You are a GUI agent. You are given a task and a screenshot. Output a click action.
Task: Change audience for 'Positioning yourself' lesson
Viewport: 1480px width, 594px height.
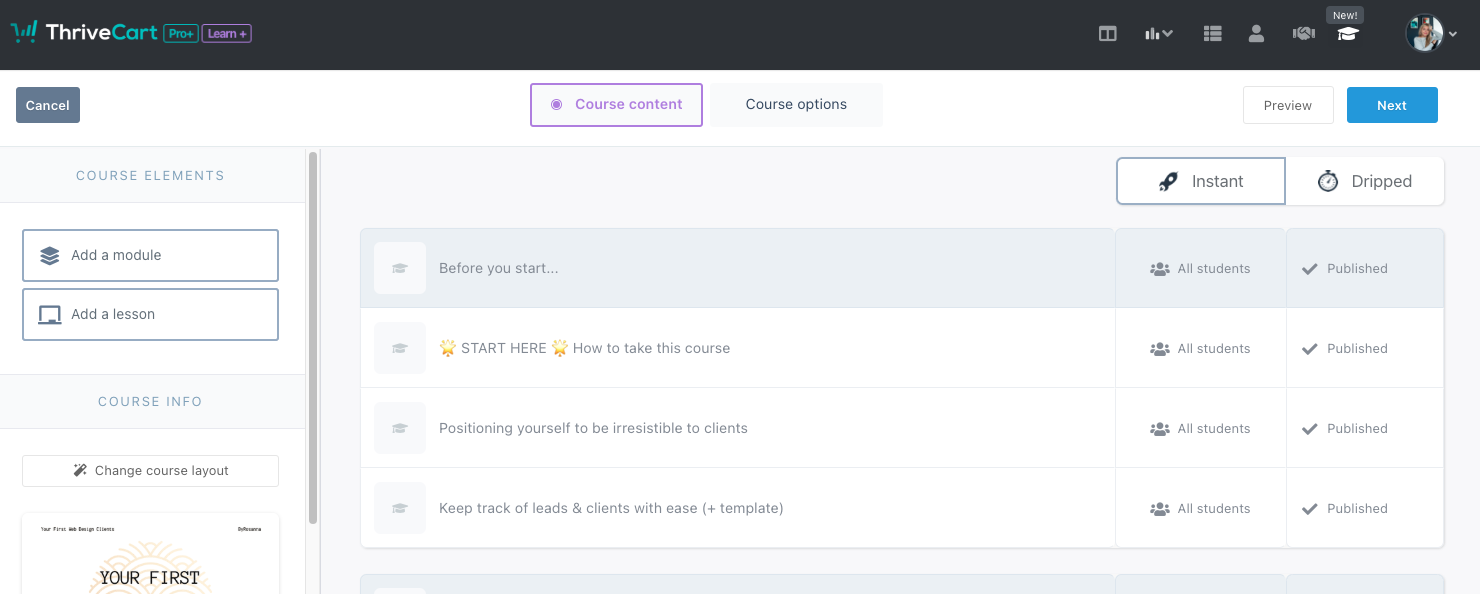(x=1200, y=428)
